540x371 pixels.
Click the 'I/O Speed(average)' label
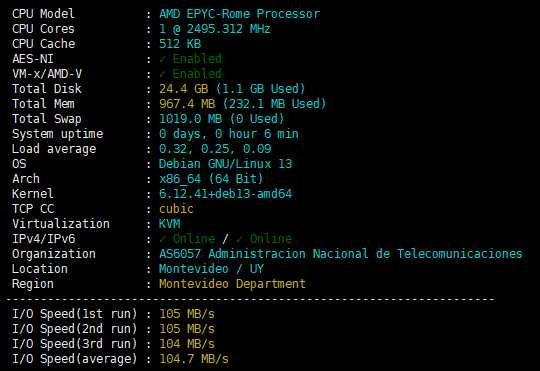(75, 359)
